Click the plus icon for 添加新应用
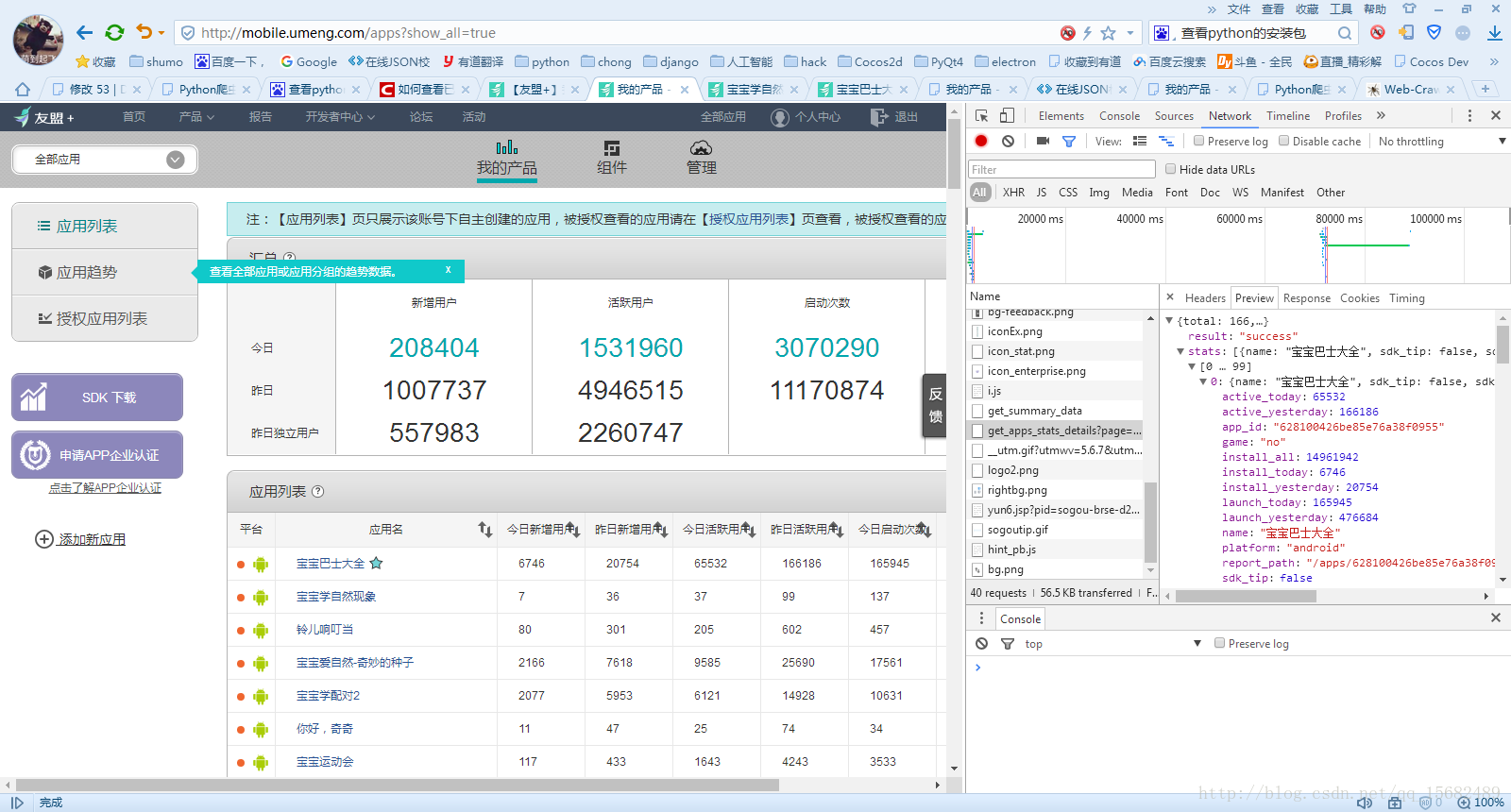Viewport: 1511px width, 812px height. [x=43, y=539]
